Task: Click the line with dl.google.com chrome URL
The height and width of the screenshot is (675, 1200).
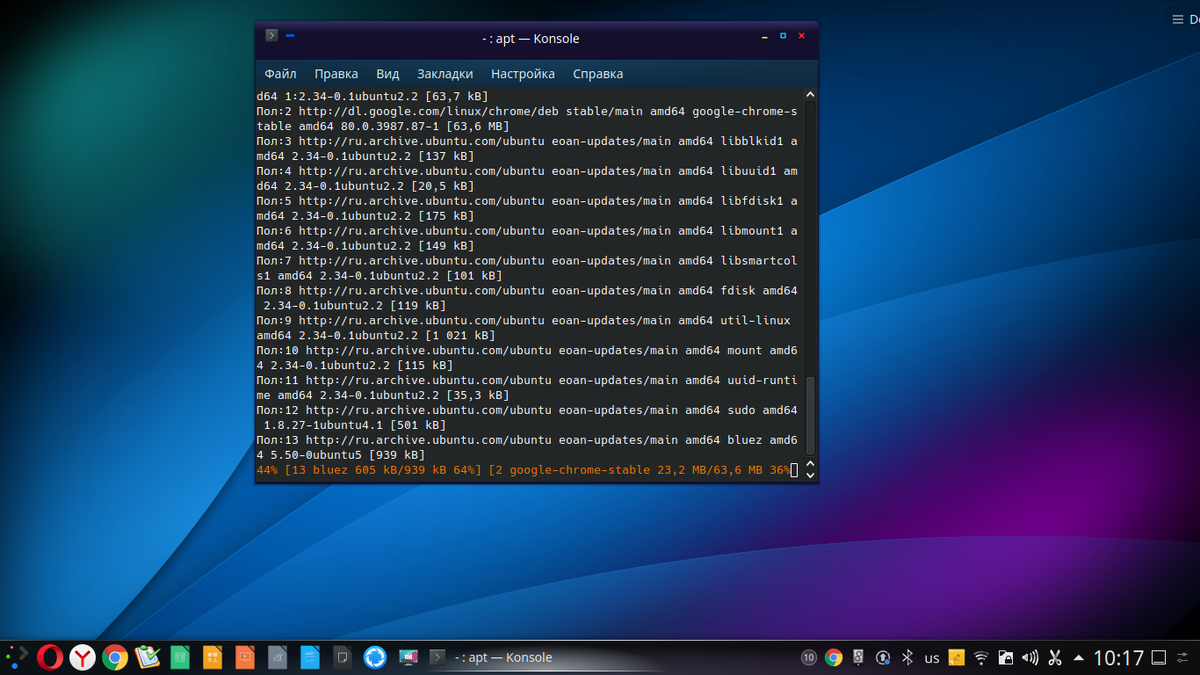Action: 527,111
